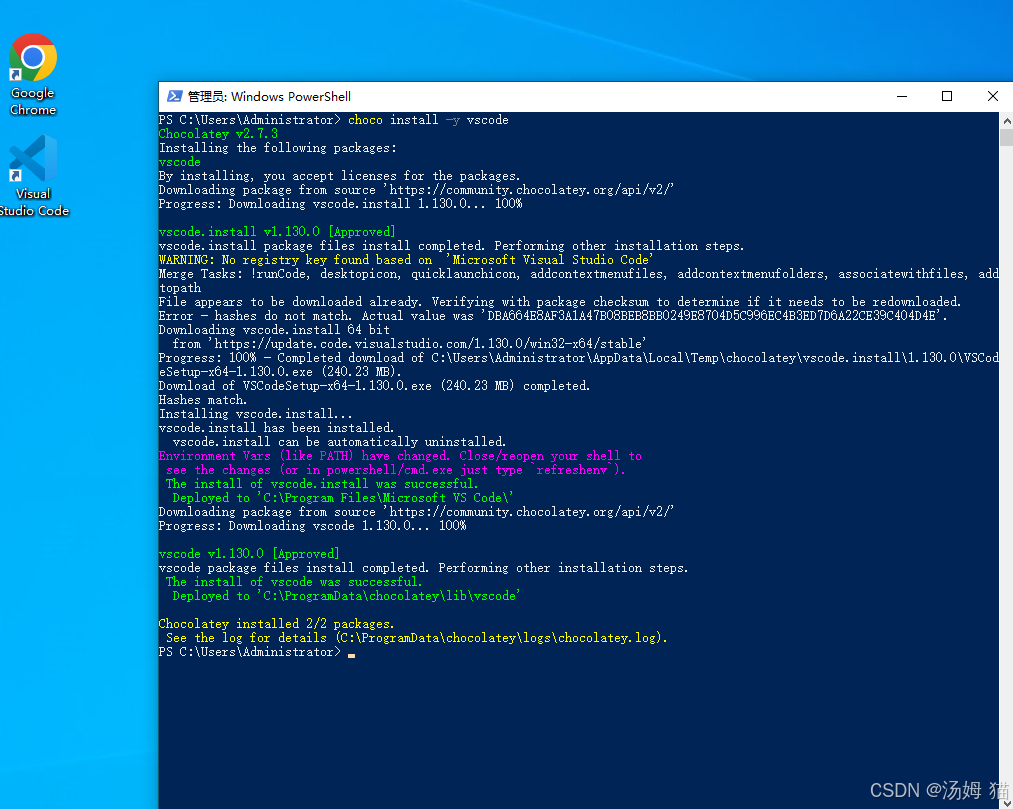Click 'The install of vscode.install was successful' line
The height and width of the screenshot is (809, 1013).
click(x=322, y=483)
